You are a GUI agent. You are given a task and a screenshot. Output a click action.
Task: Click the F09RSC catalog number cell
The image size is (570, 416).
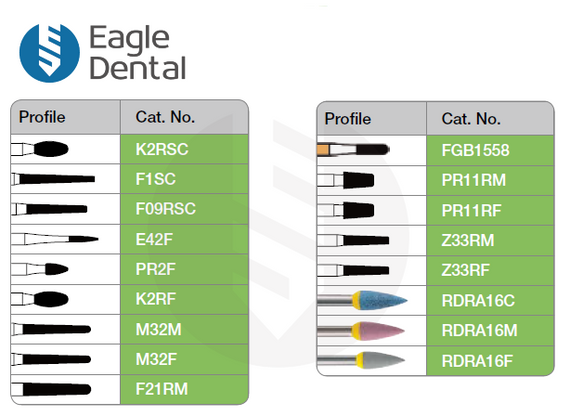(184, 209)
